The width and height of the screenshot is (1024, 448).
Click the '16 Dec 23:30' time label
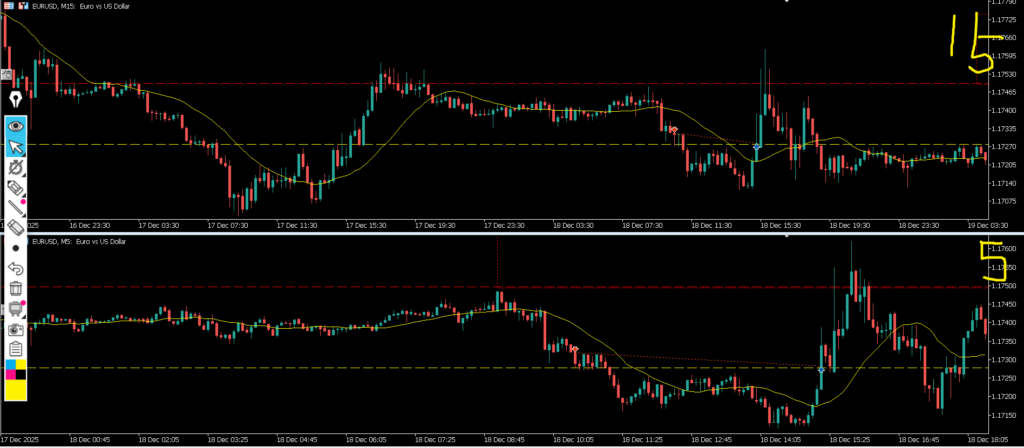tap(89, 225)
